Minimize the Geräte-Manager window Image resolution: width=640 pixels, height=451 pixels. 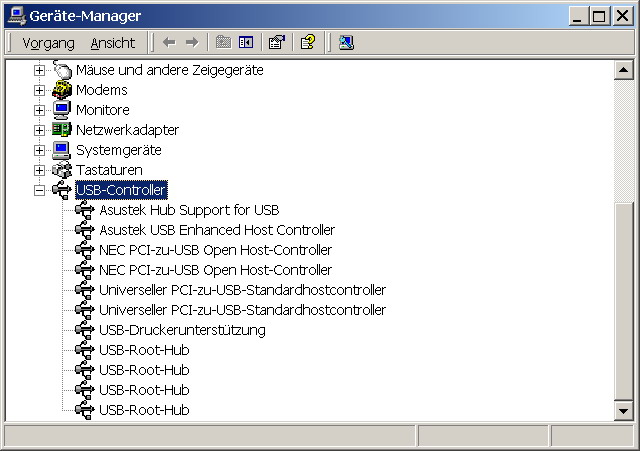[579, 16]
